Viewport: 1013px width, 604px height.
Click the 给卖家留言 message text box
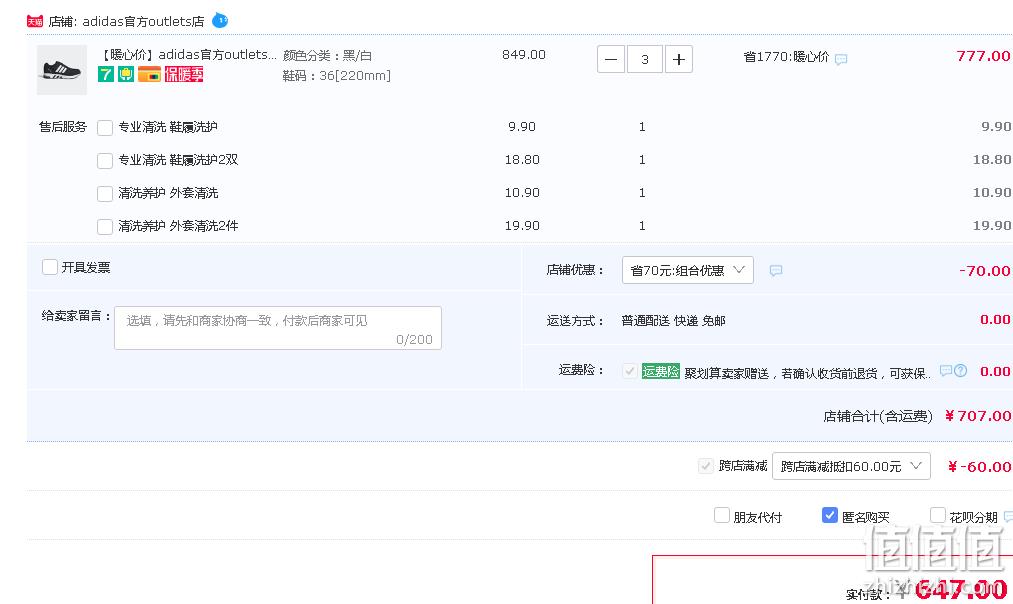point(278,328)
